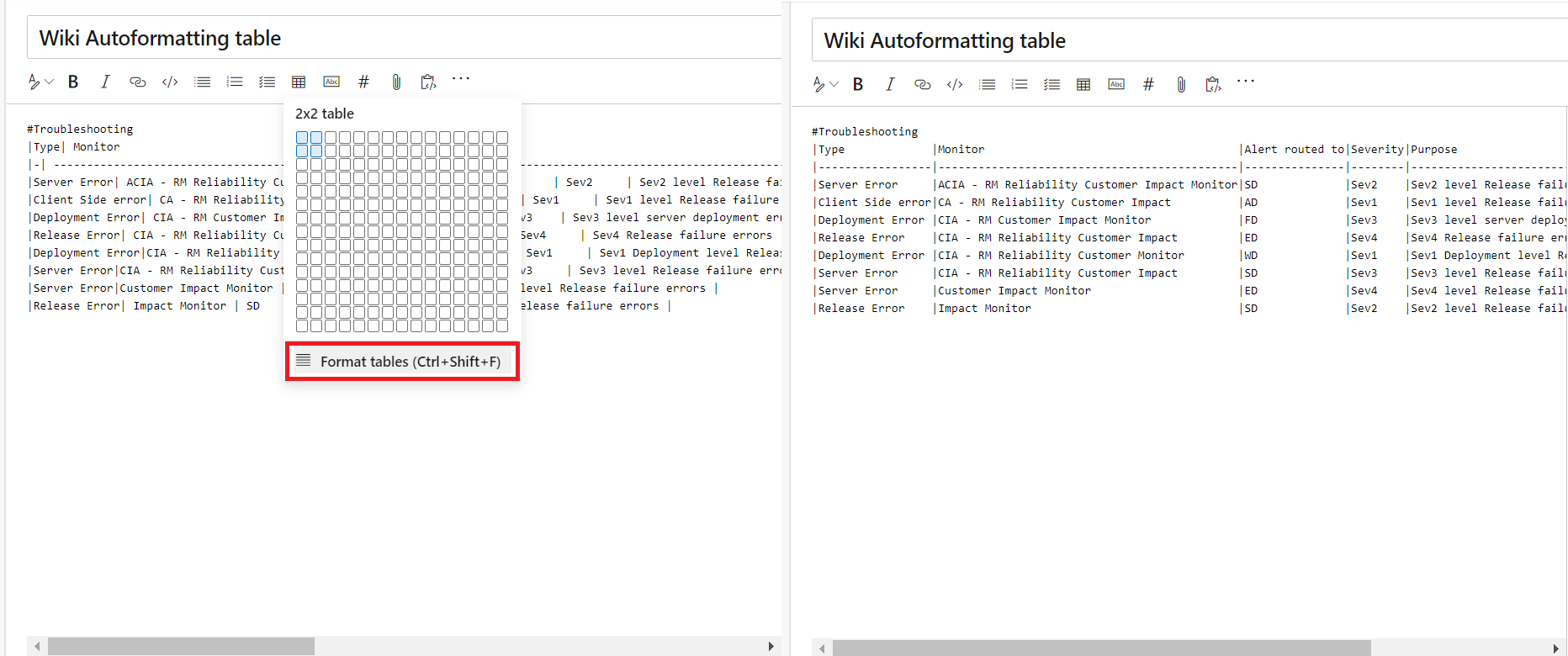Click the 'WD' alert cell in the right editor
1568x656 pixels.
point(1251,255)
